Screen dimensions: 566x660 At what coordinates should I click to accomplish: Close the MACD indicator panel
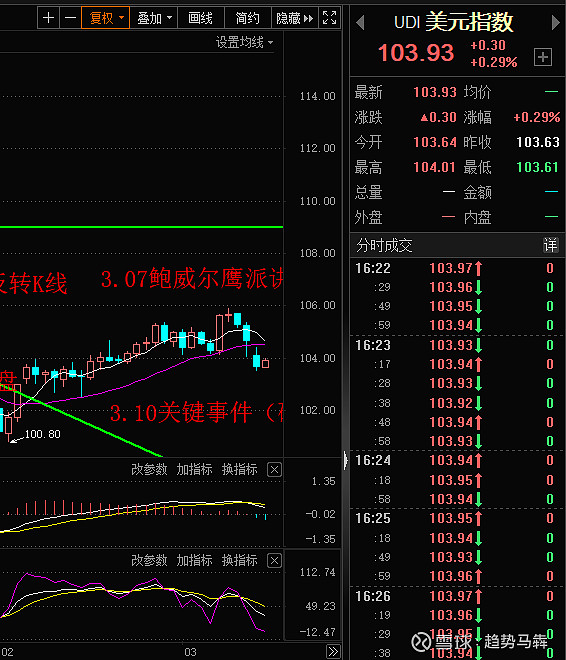coord(274,469)
